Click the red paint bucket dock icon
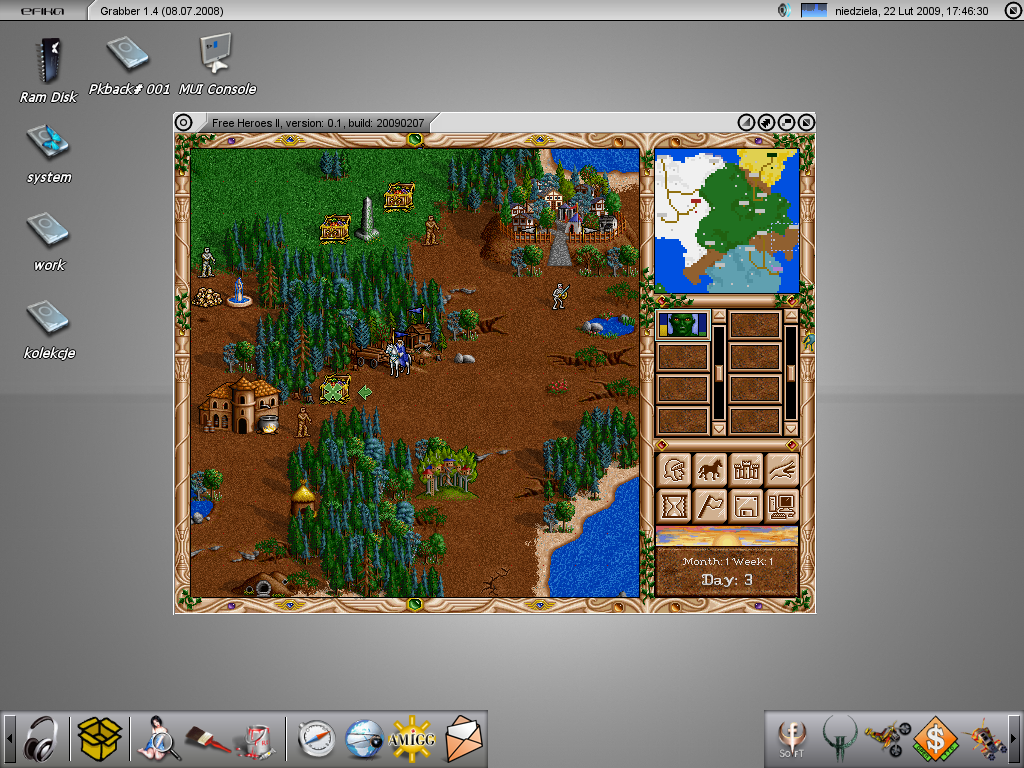This screenshot has width=1024, height=768. [x=255, y=741]
